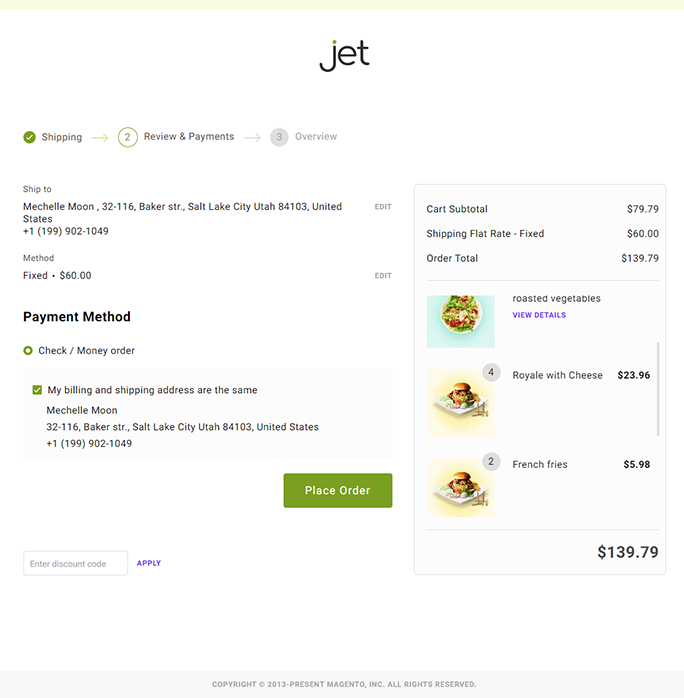Go to the Shipping step
This screenshot has height=698, width=684.
click(x=62, y=137)
